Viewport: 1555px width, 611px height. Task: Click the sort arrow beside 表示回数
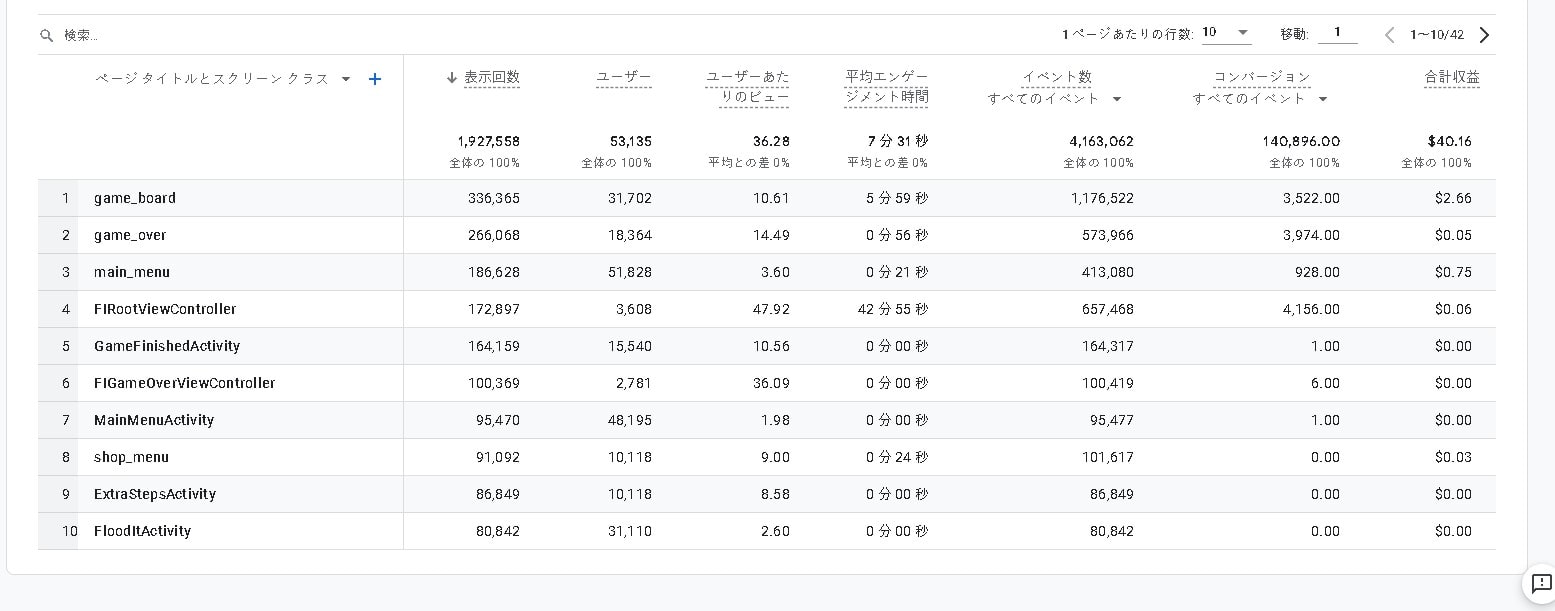452,78
